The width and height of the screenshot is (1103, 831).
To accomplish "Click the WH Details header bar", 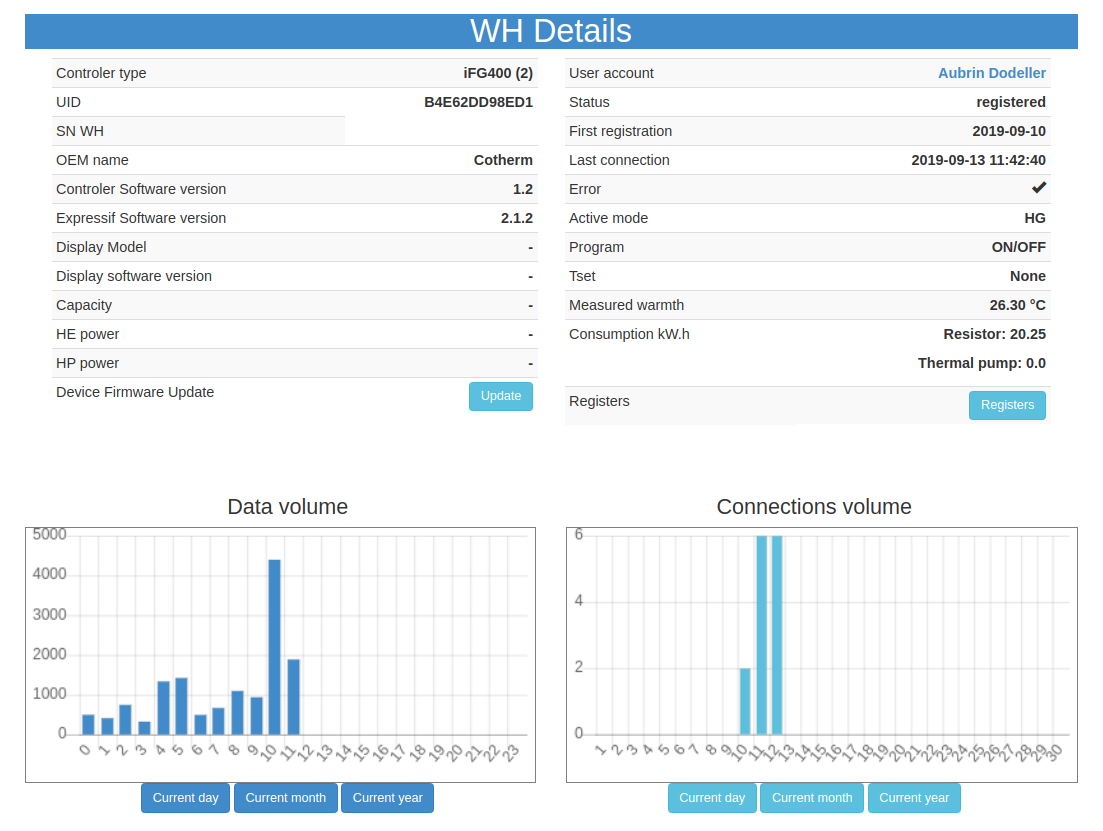I will coord(551,31).
